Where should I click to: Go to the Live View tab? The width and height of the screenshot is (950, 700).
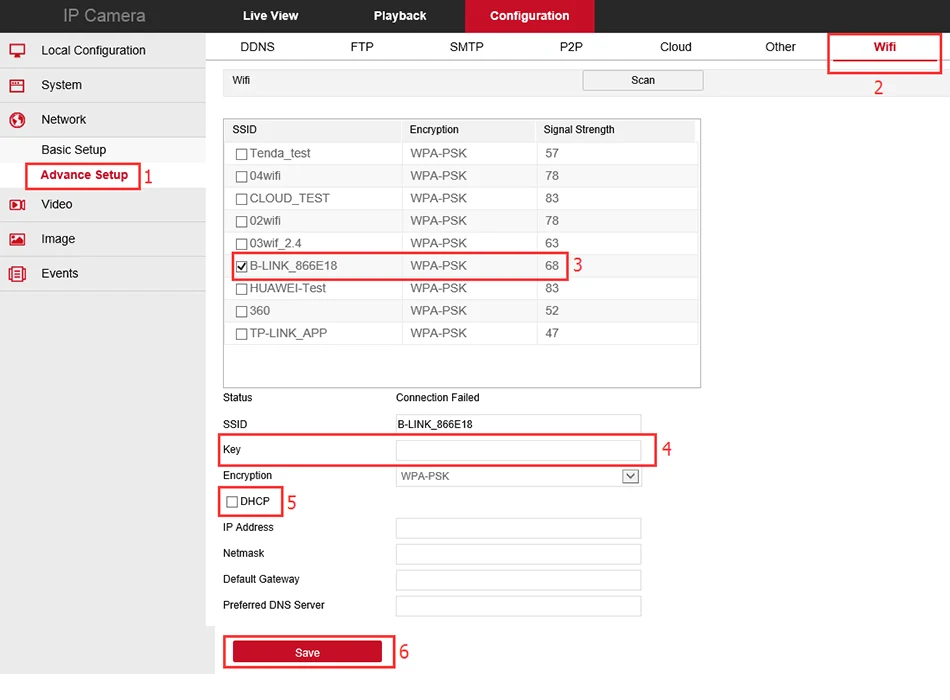(x=270, y=16)
